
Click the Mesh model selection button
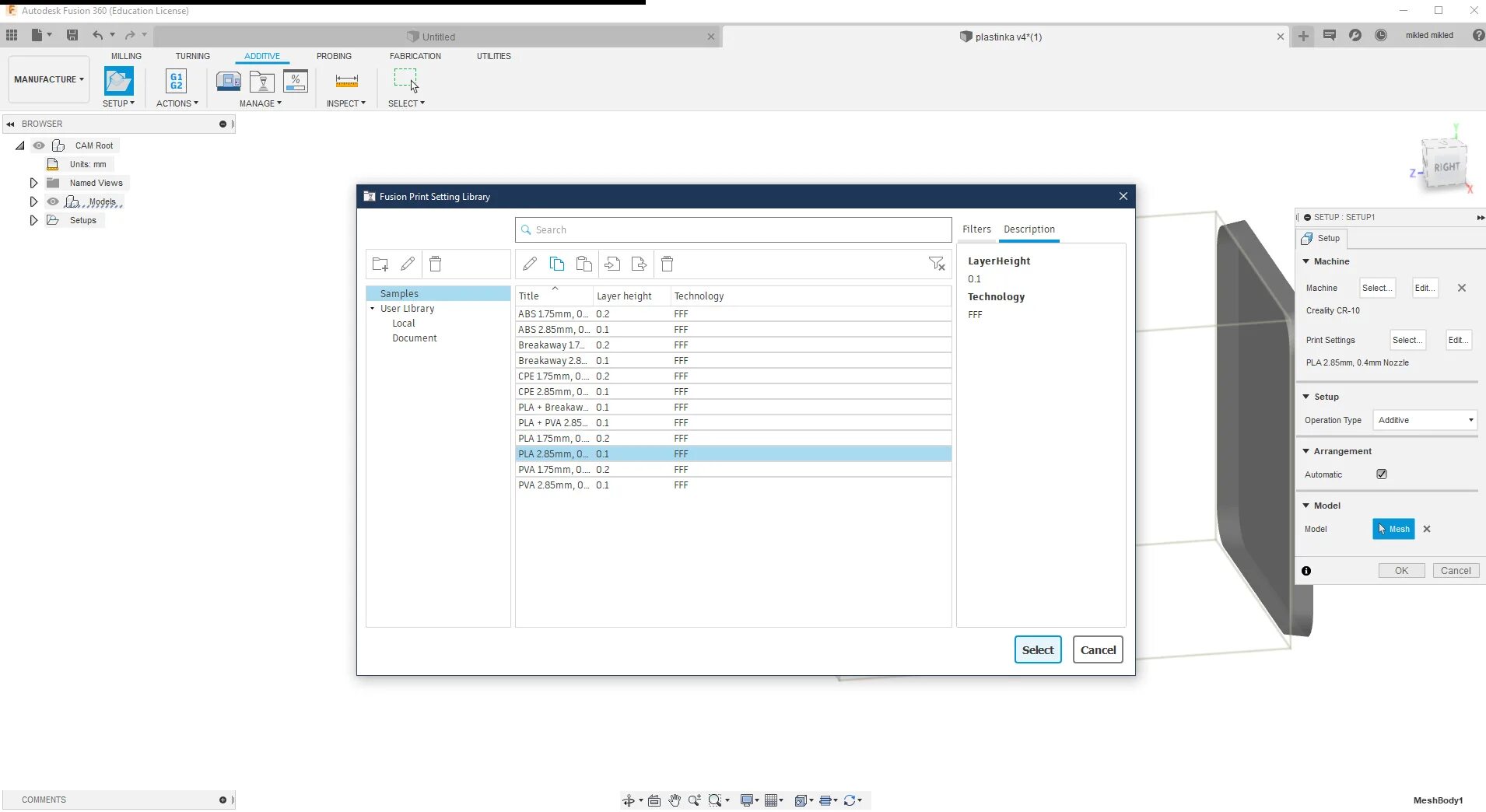(x=1393, y=529)
